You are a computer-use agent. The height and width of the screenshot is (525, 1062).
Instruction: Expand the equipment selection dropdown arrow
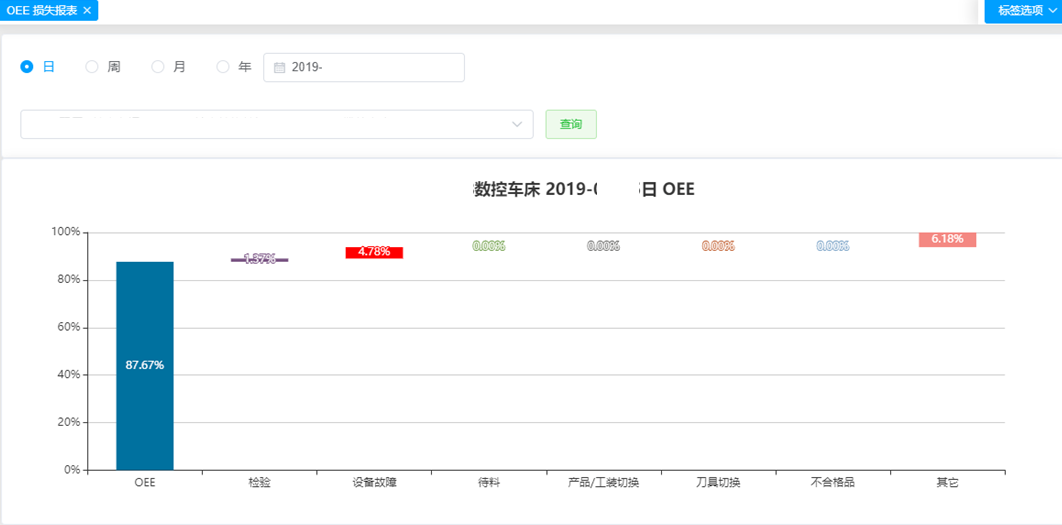(x=517, y=124)
